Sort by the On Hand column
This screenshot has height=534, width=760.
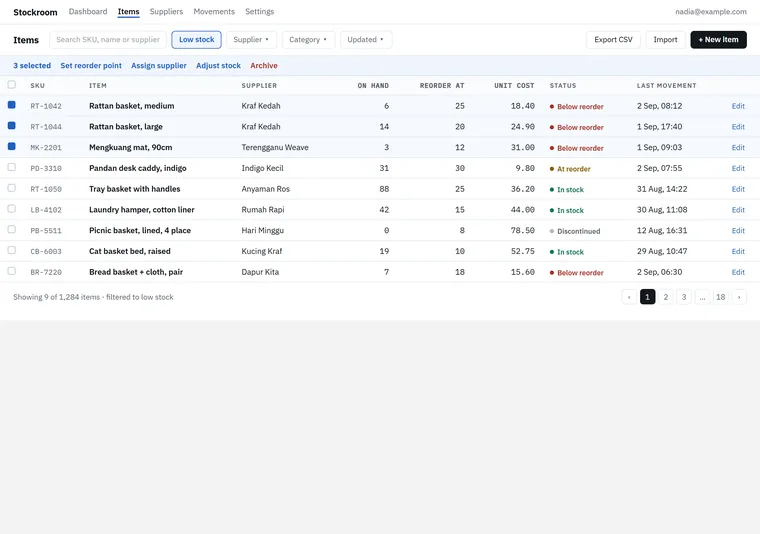tap(373, 86)
